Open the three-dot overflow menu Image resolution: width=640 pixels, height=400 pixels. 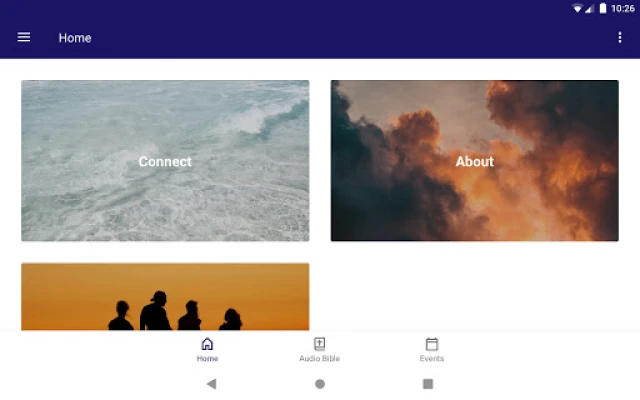click(620, 38)
